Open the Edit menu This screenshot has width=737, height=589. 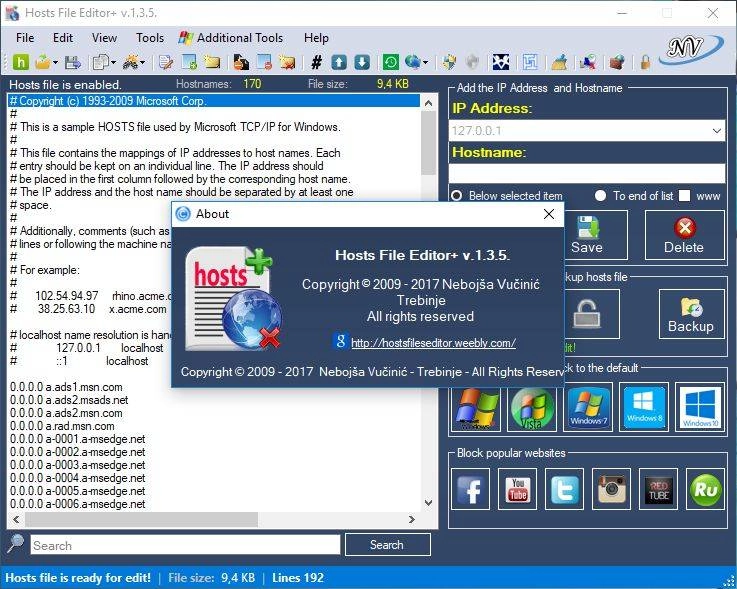[x=63, y=38]
